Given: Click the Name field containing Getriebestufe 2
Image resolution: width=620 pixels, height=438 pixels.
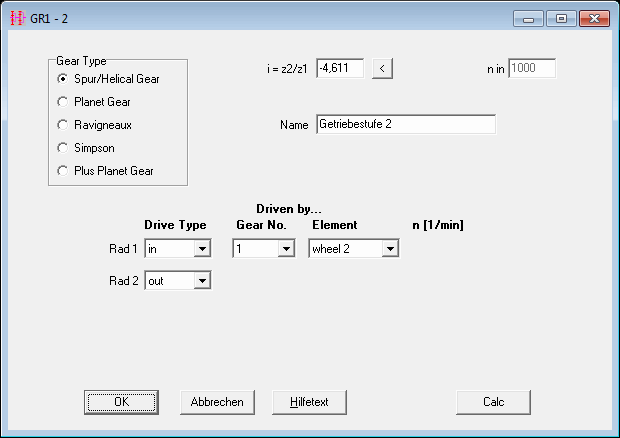Looking at the screenshot, I should tap(405, 125).
